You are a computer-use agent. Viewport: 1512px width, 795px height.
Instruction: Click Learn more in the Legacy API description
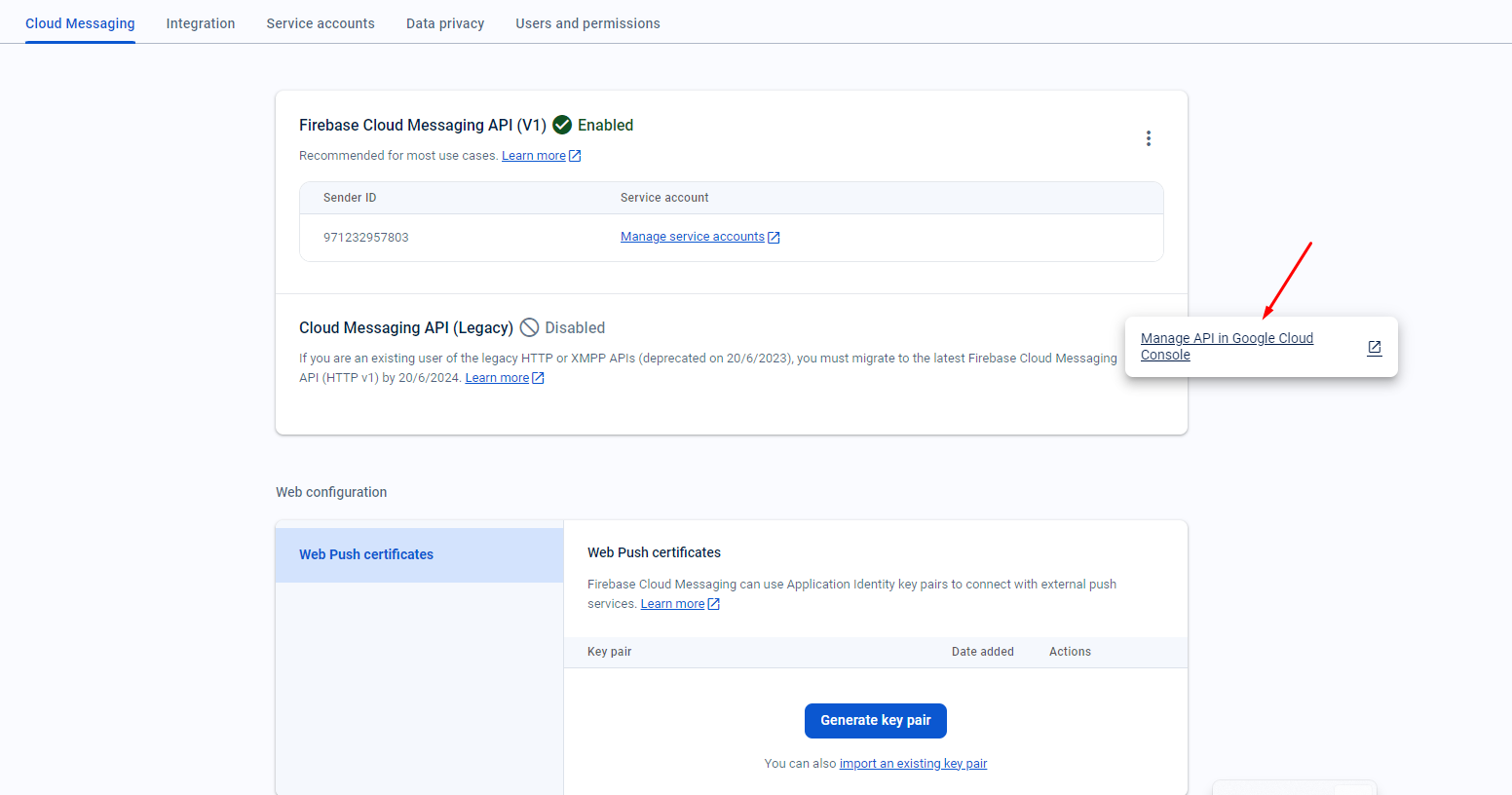(497, 378)
